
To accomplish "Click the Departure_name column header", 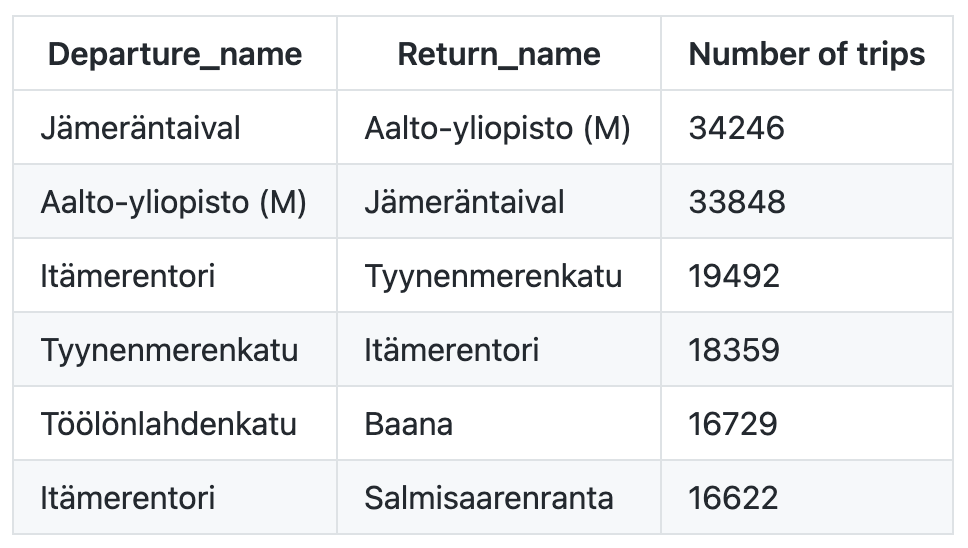I will click(174, 54).
